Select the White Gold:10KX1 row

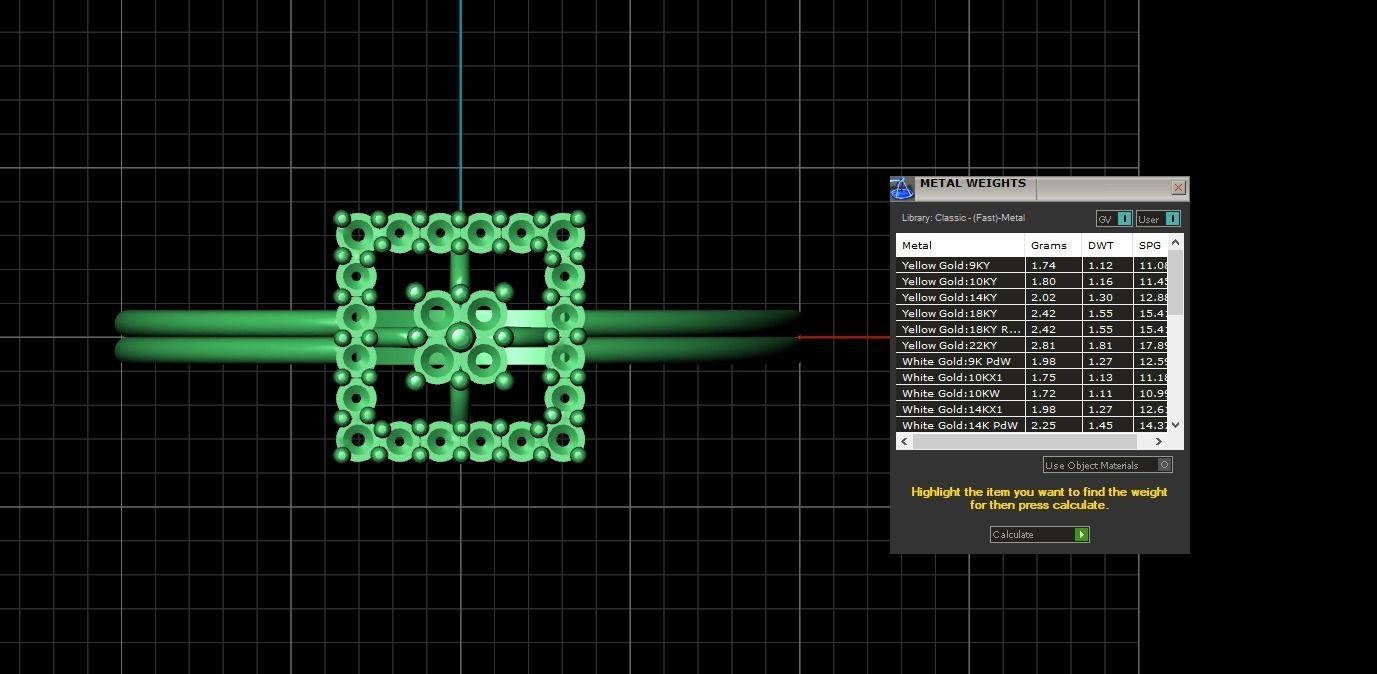point(1032,377)
